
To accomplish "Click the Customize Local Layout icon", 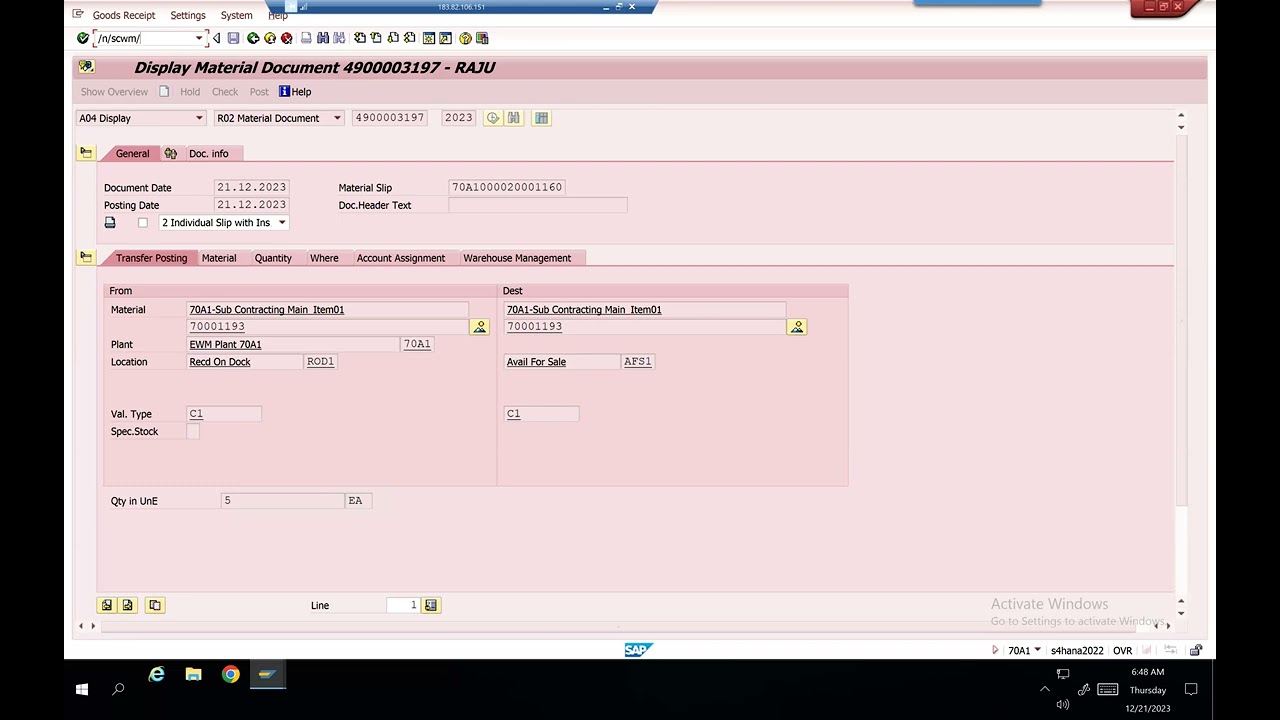I will 482,38.
